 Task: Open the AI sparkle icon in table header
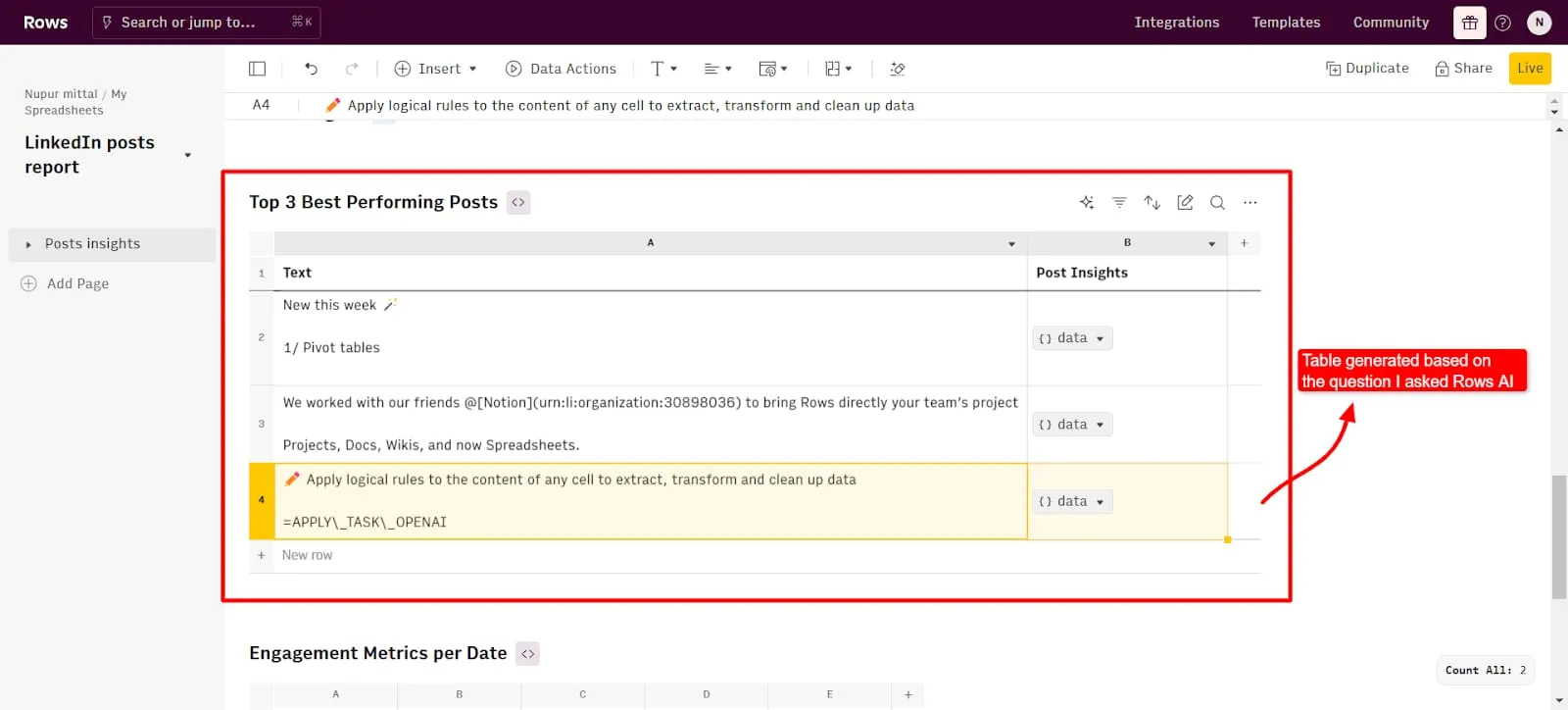pos(1086,203)
